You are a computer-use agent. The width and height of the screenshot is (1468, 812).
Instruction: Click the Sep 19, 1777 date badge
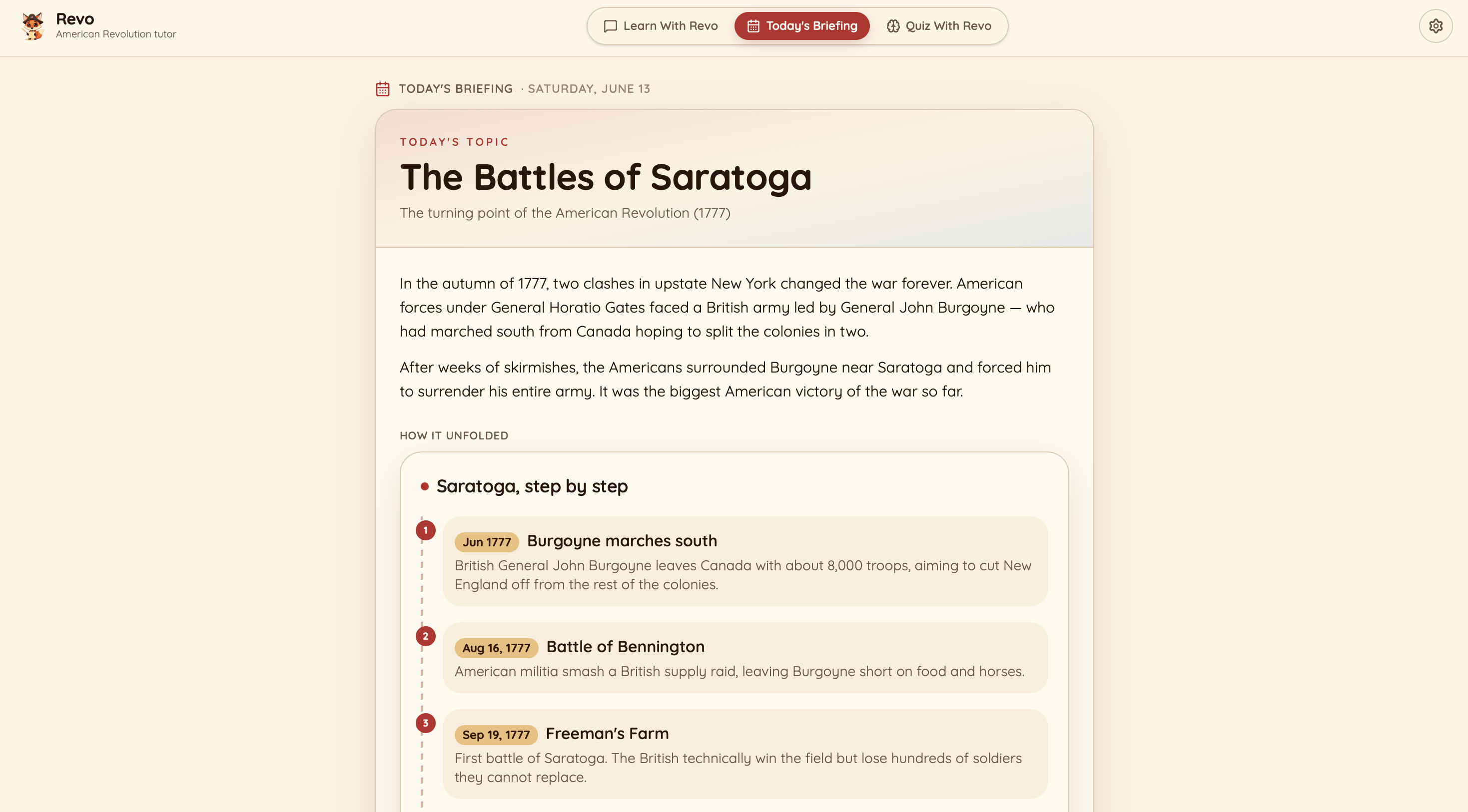[x=496, y=735]
